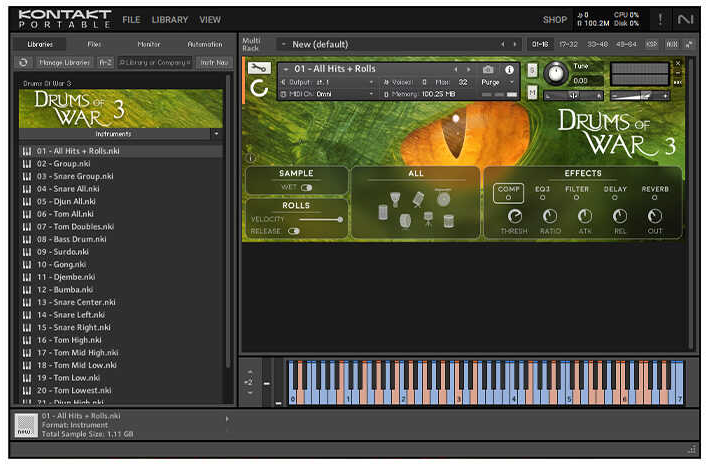Open the FILE menu

[x=131, y=20]
